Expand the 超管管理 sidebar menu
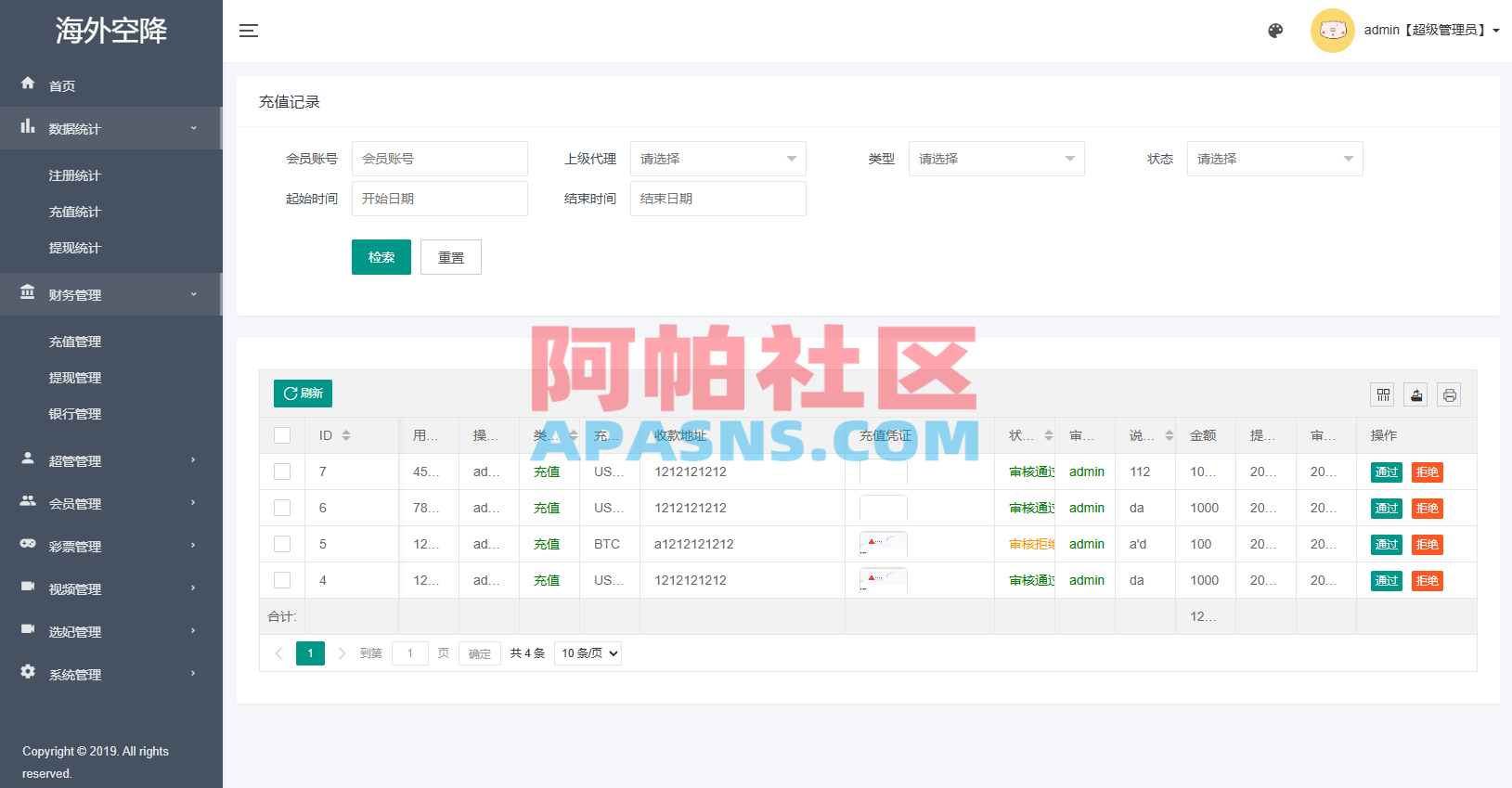1512x788 pixels. 111,460
